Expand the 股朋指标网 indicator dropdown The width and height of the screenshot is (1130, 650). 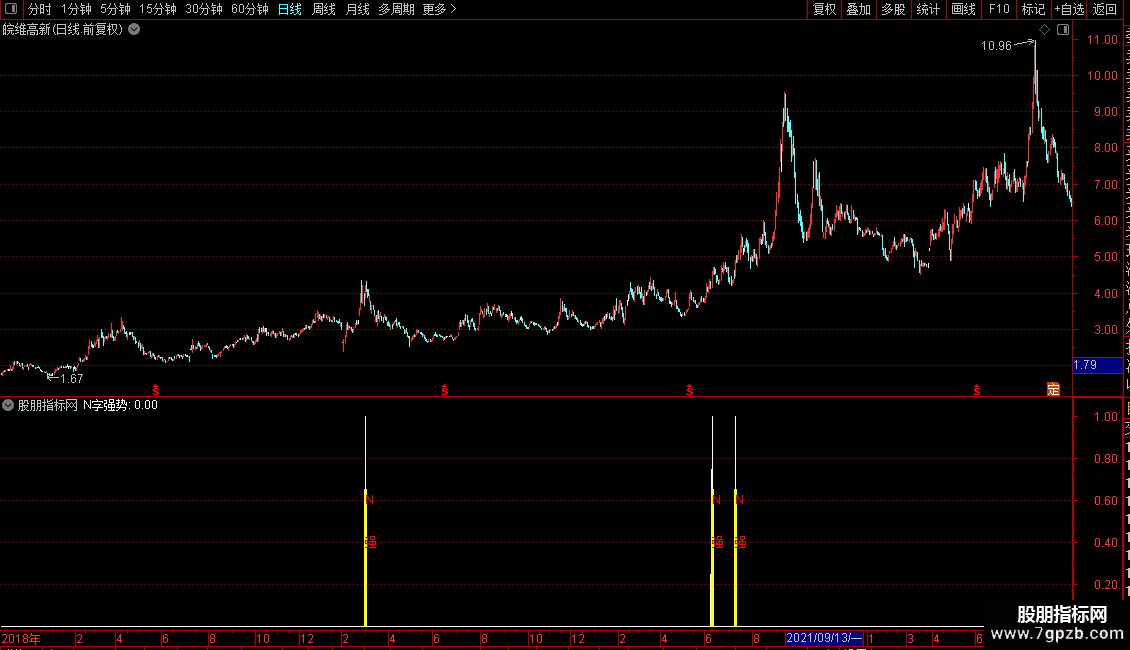[x=8, y=405]
